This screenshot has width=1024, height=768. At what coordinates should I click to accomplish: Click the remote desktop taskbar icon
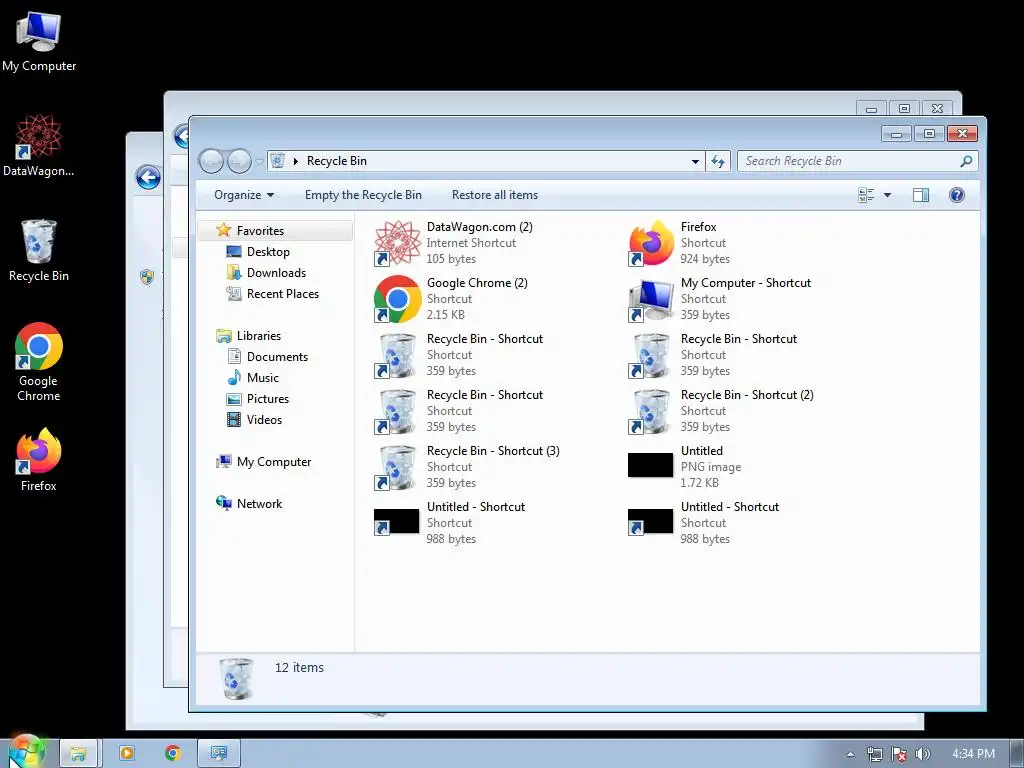click(x=219, y=754)
